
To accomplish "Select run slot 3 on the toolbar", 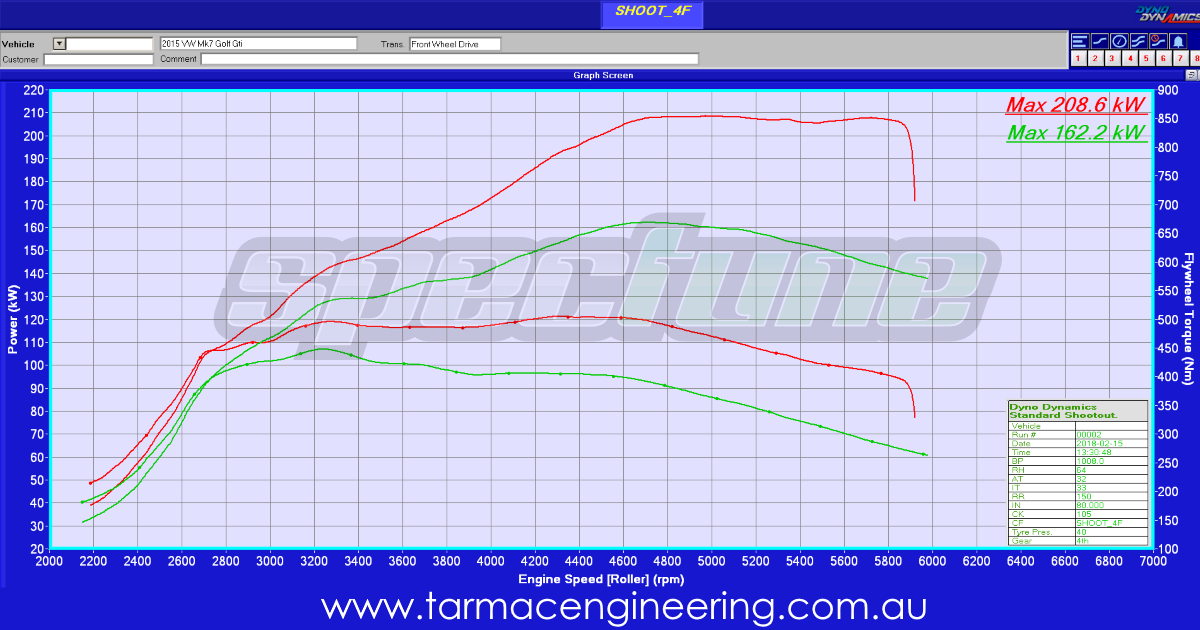I will coord(1110,57).
